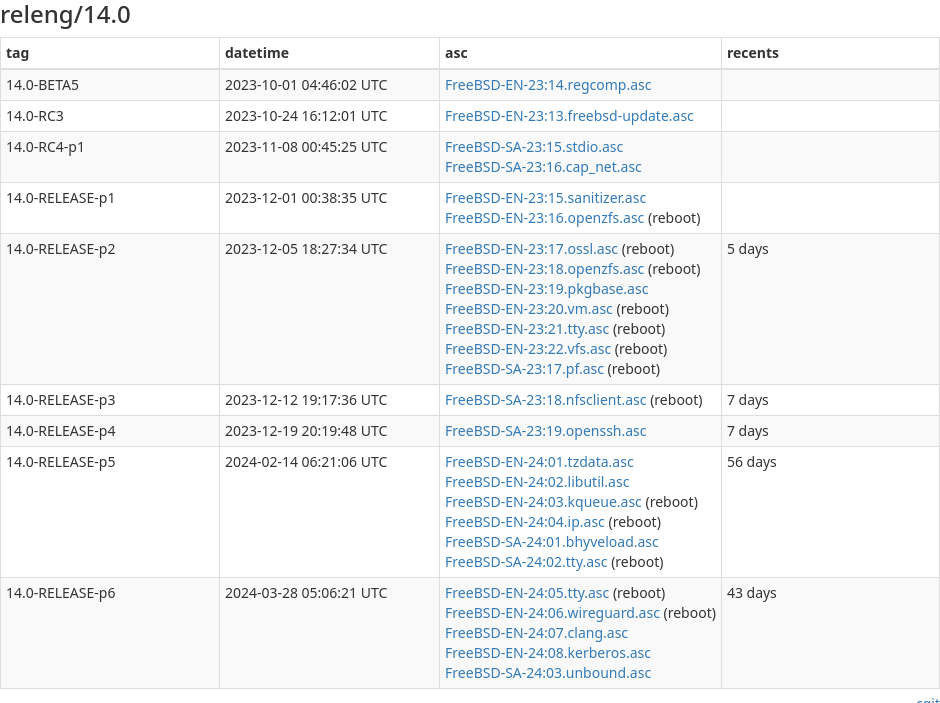Image resolution: width=940 pixels, height=703 pixels.
Task: Click FreeBSD-EN-23:19.pkgbase.asc link
Action: click(546, 289)
